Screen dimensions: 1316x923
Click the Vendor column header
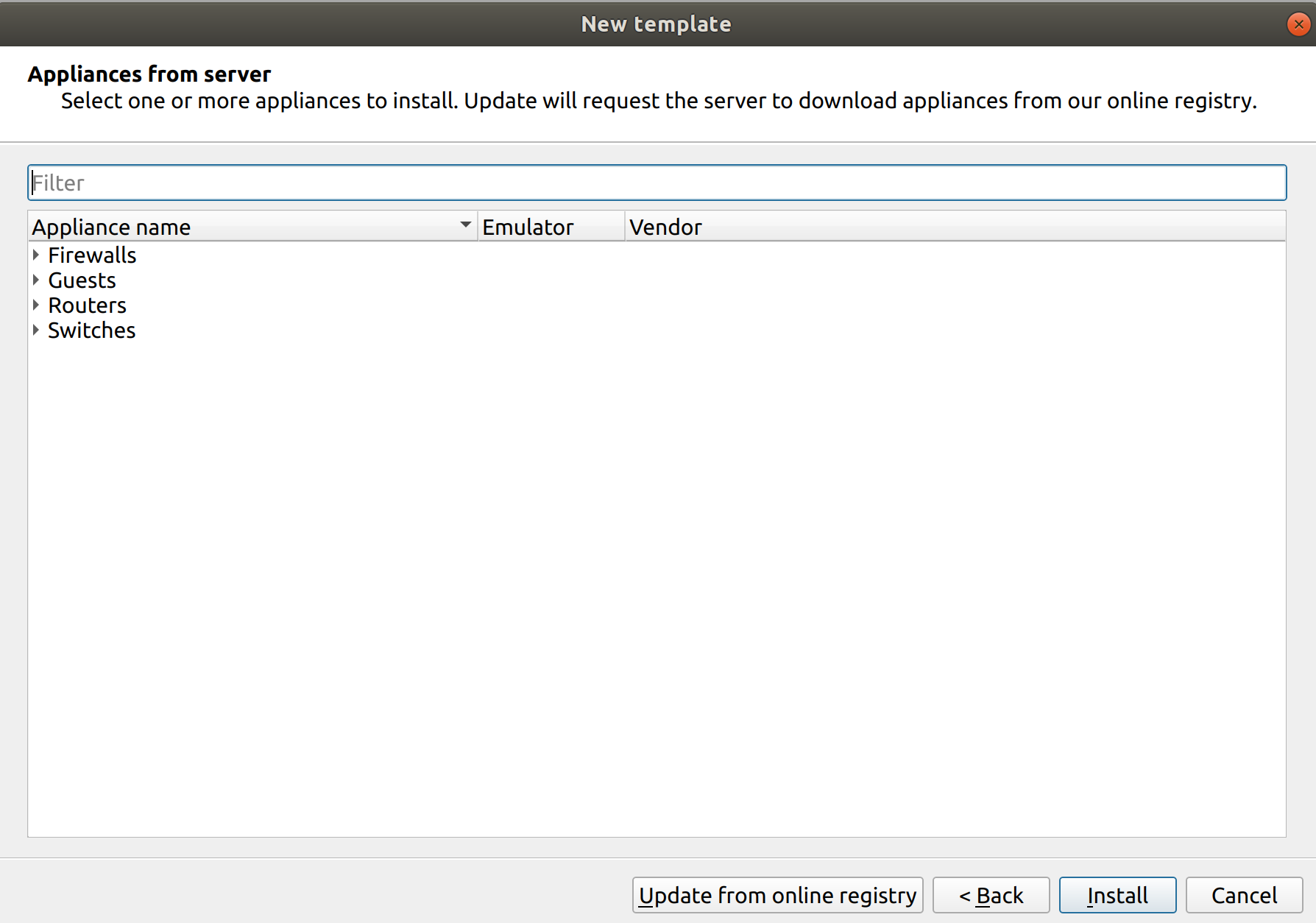click(x=665, y=227)
